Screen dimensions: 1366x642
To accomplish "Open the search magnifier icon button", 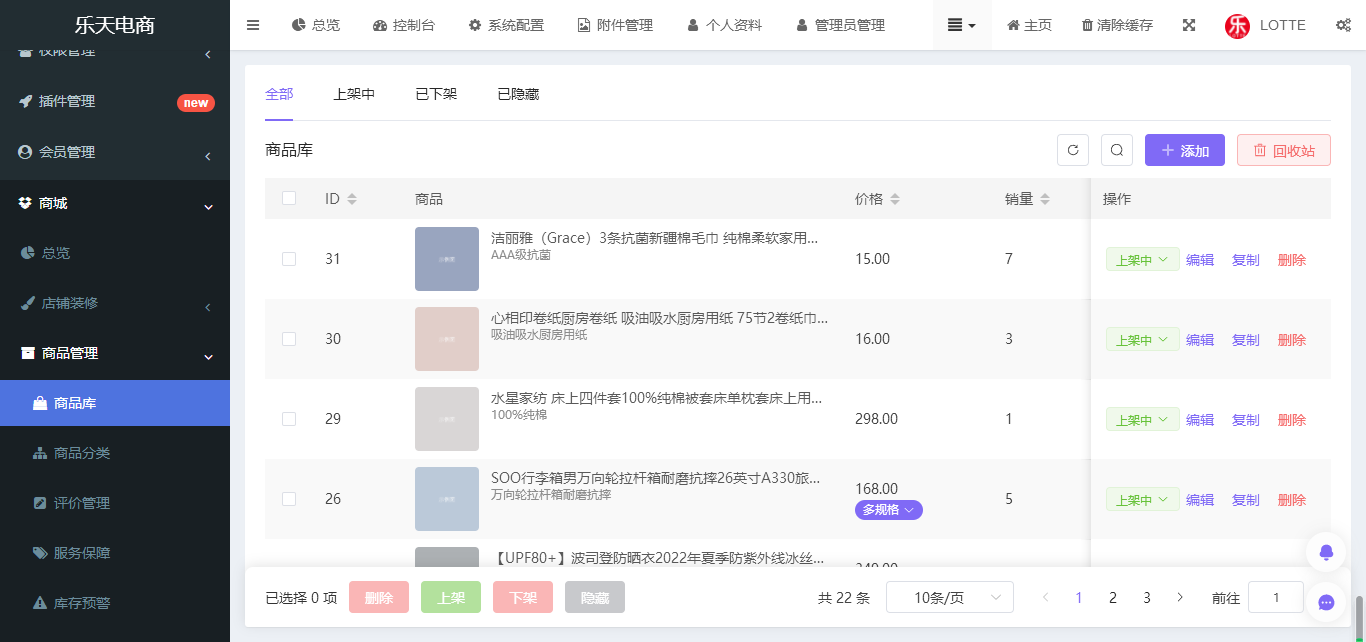I will (1117, 150).
